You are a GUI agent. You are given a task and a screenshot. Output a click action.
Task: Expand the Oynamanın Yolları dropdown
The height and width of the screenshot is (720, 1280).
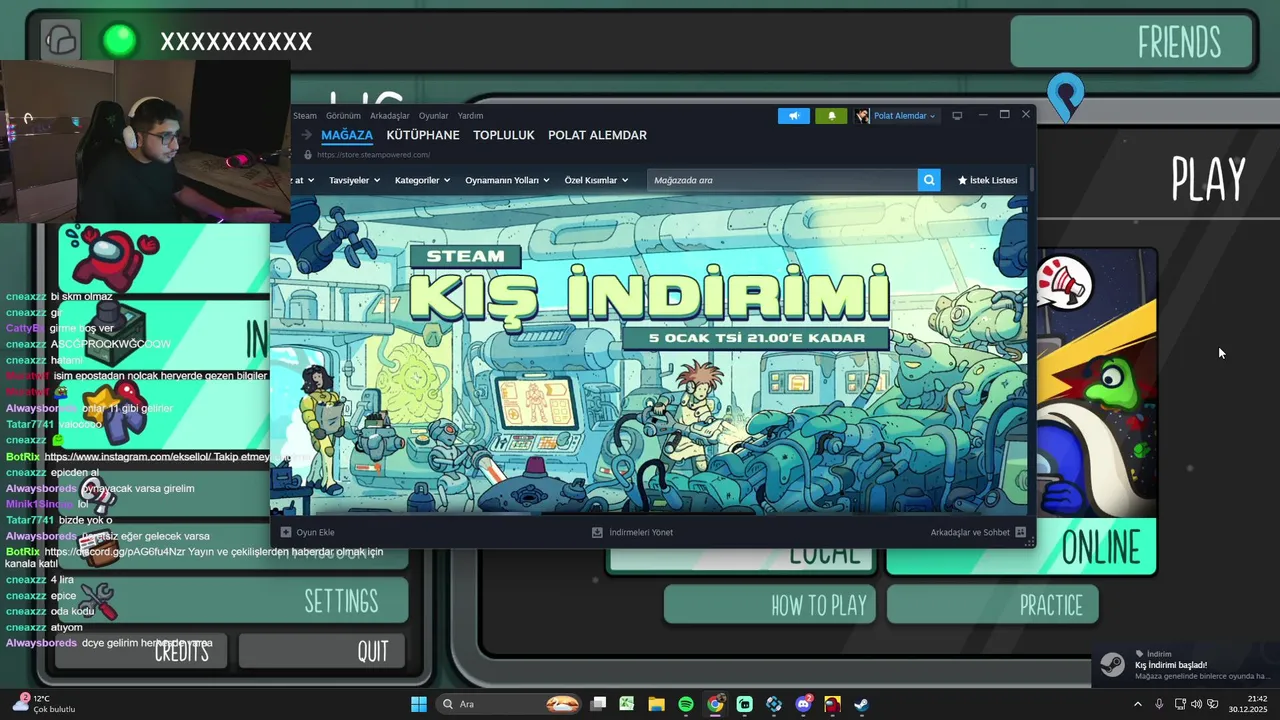click(x=507, y=180)
